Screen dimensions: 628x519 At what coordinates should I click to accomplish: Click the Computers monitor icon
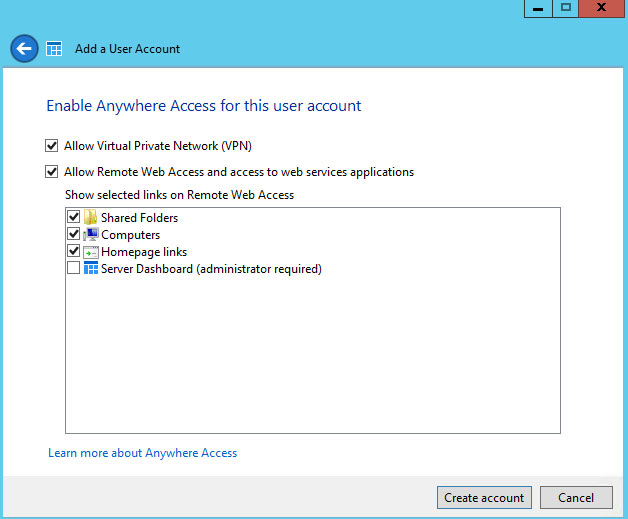click(91, 235)
